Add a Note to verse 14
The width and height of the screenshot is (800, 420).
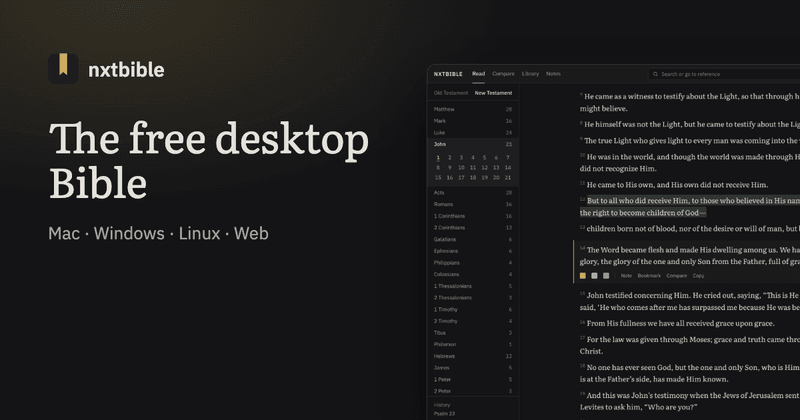626,276
